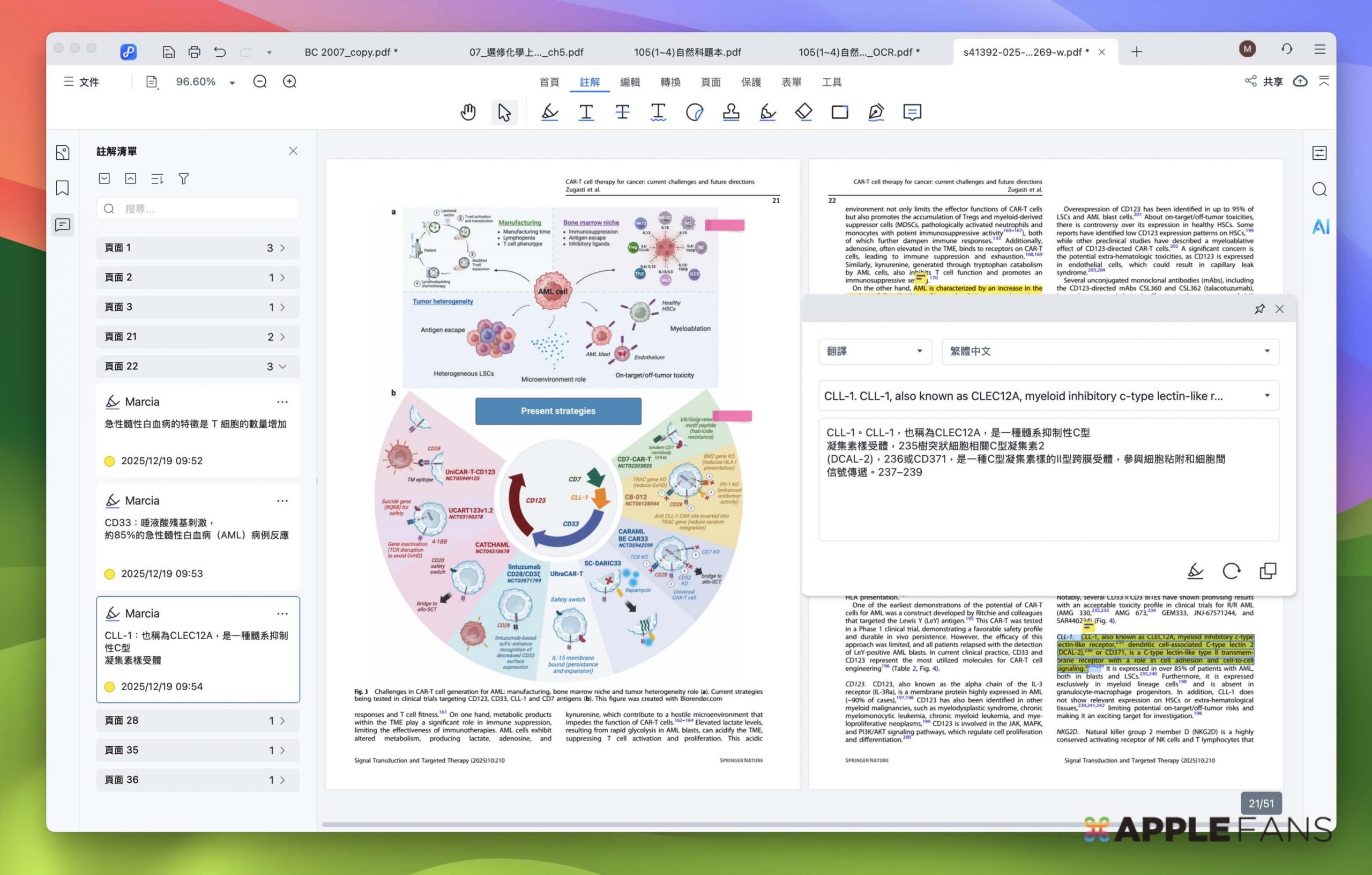Screen dimensions: 1372x875
Task: Switch to the 編輯 tab
Action: click(630, 82)
